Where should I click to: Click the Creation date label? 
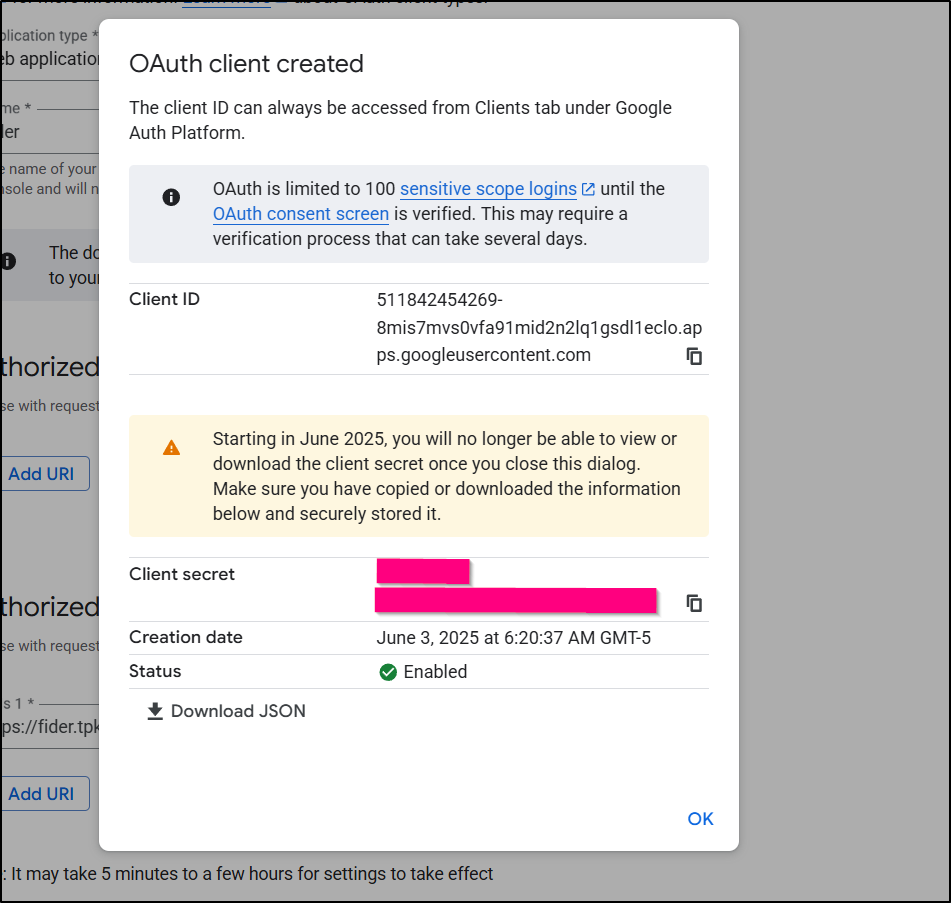pyautogui.click(x=186, y=637)
